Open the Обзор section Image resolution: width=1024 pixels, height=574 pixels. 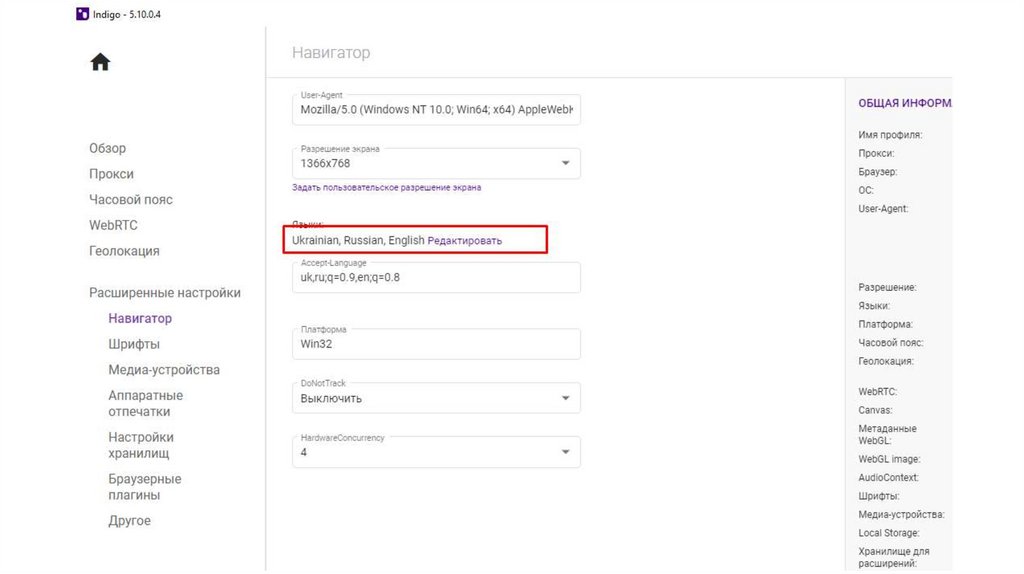point(107,148)
